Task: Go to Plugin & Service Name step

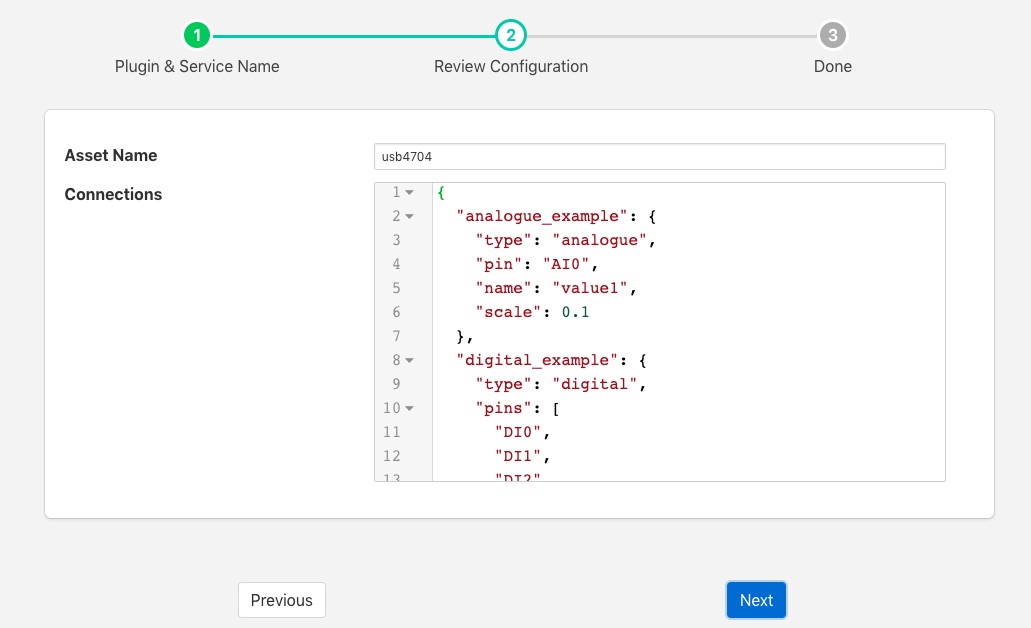Action: [197, 66]
